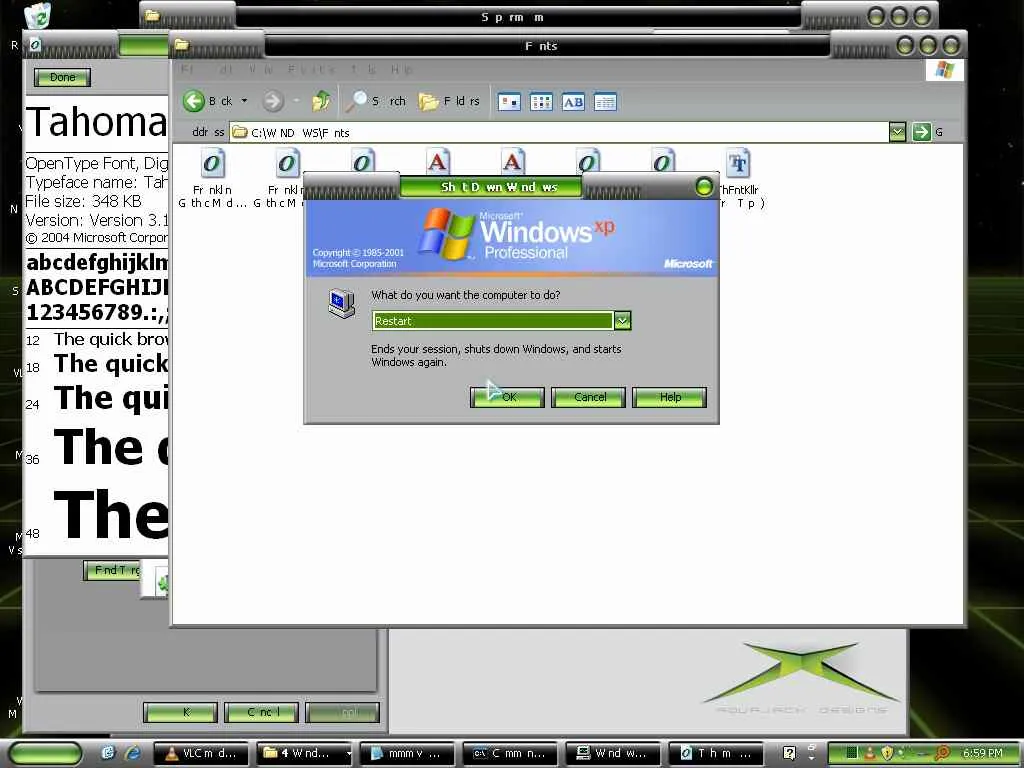This screenshot has width=1024, height=768.
Task: Switch Fonts view to Large Icons
Action: tap(509, 102)
